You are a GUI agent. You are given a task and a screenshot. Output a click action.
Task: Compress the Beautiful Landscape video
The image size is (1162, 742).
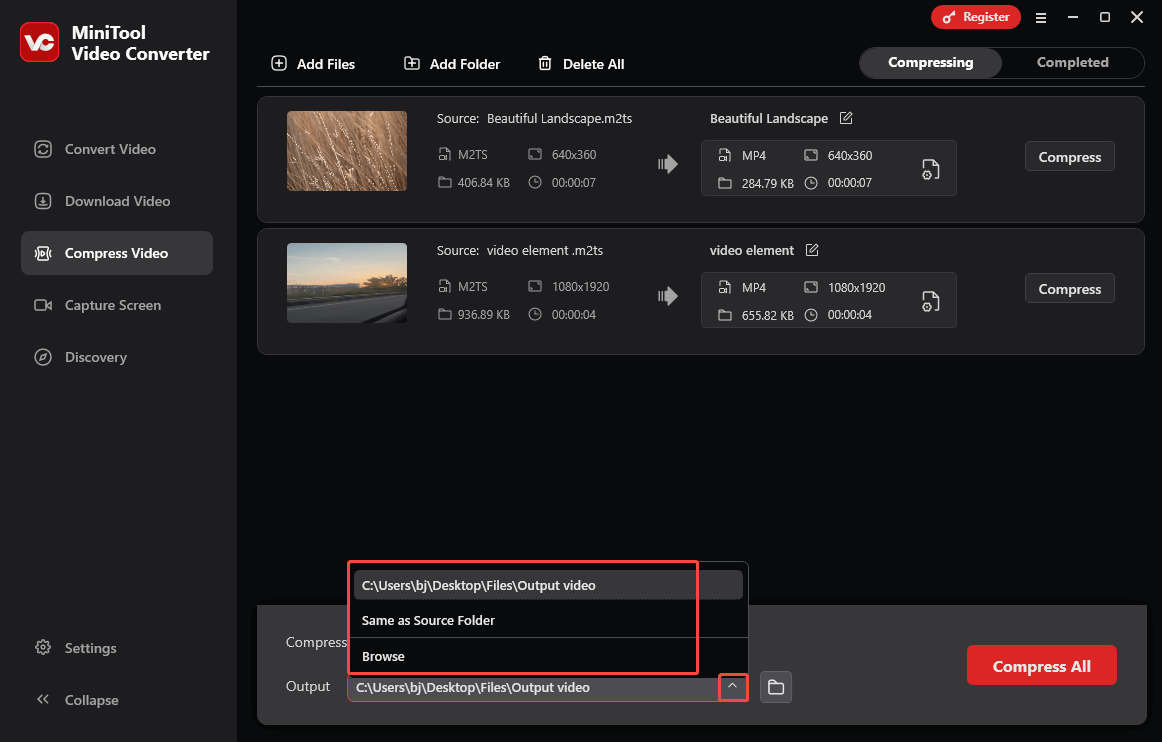(x=1069, y=156)
